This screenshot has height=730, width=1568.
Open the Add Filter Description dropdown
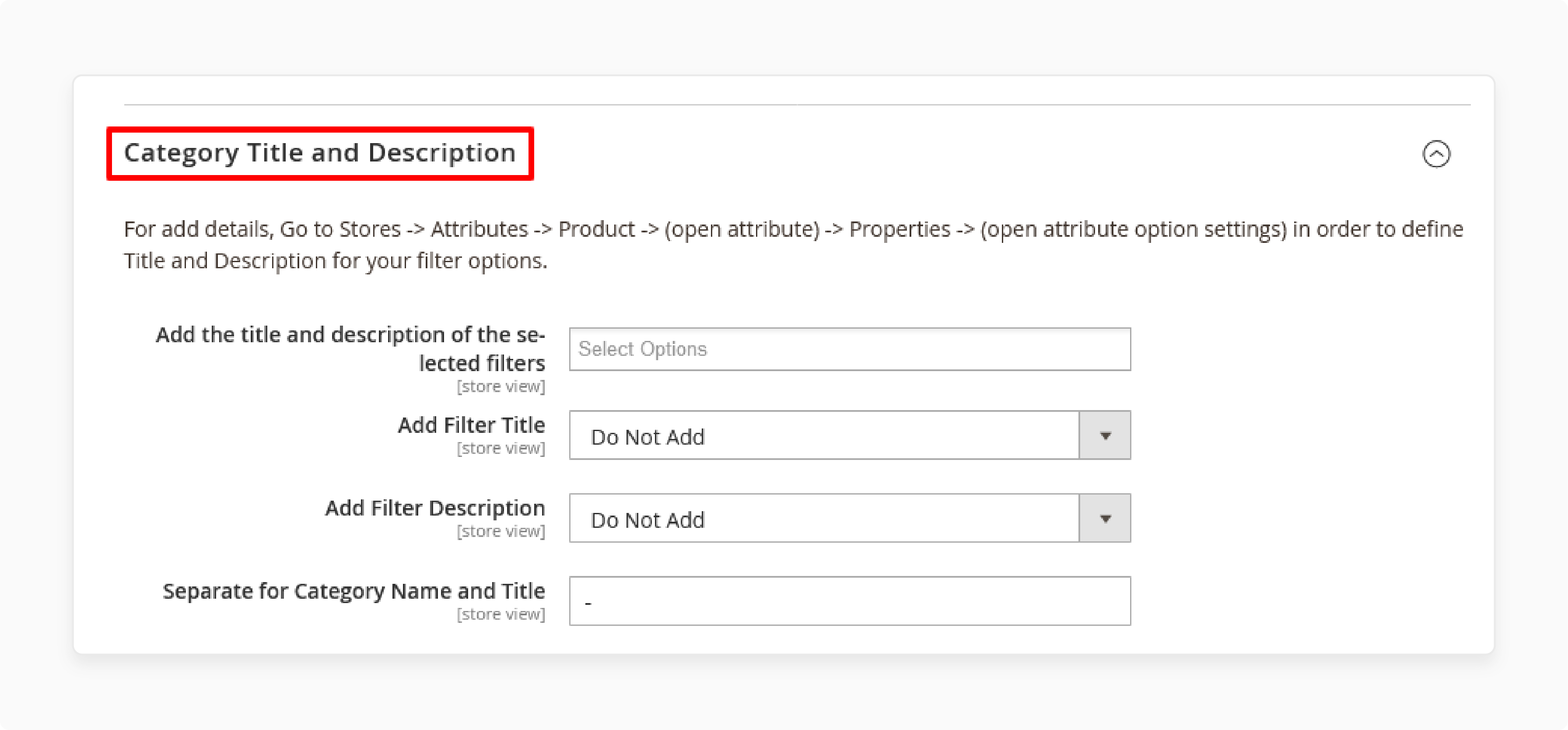coord(850,518)
